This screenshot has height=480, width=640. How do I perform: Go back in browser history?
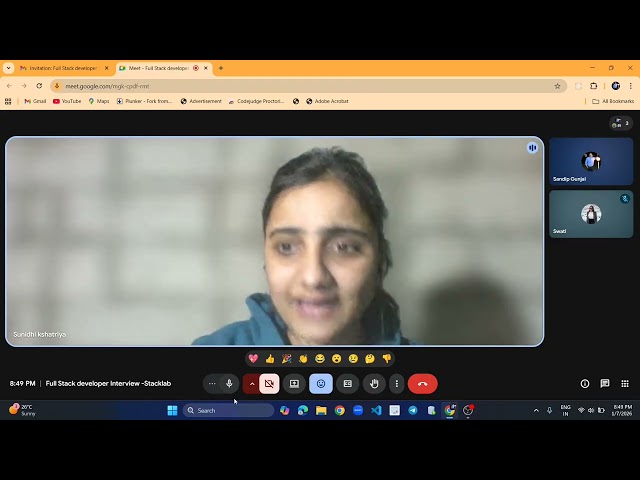[9, 86]
